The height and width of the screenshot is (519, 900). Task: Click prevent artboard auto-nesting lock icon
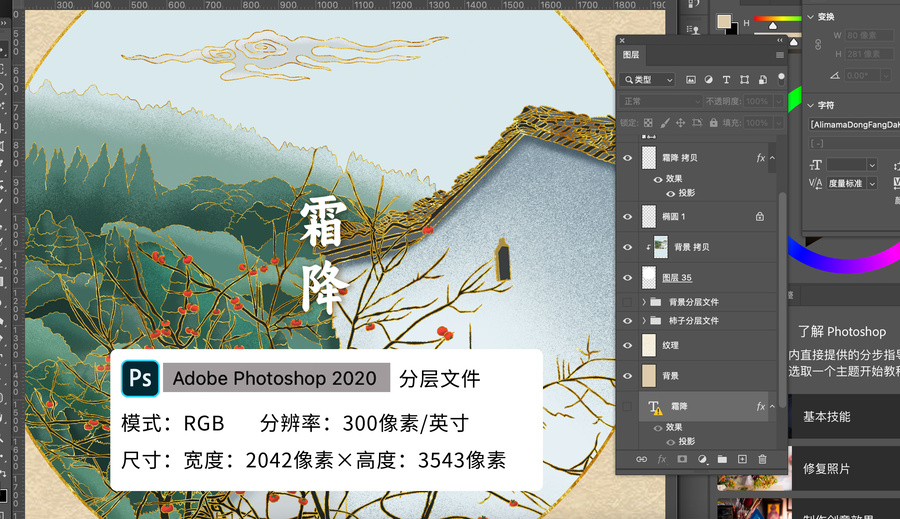point(697,123)
